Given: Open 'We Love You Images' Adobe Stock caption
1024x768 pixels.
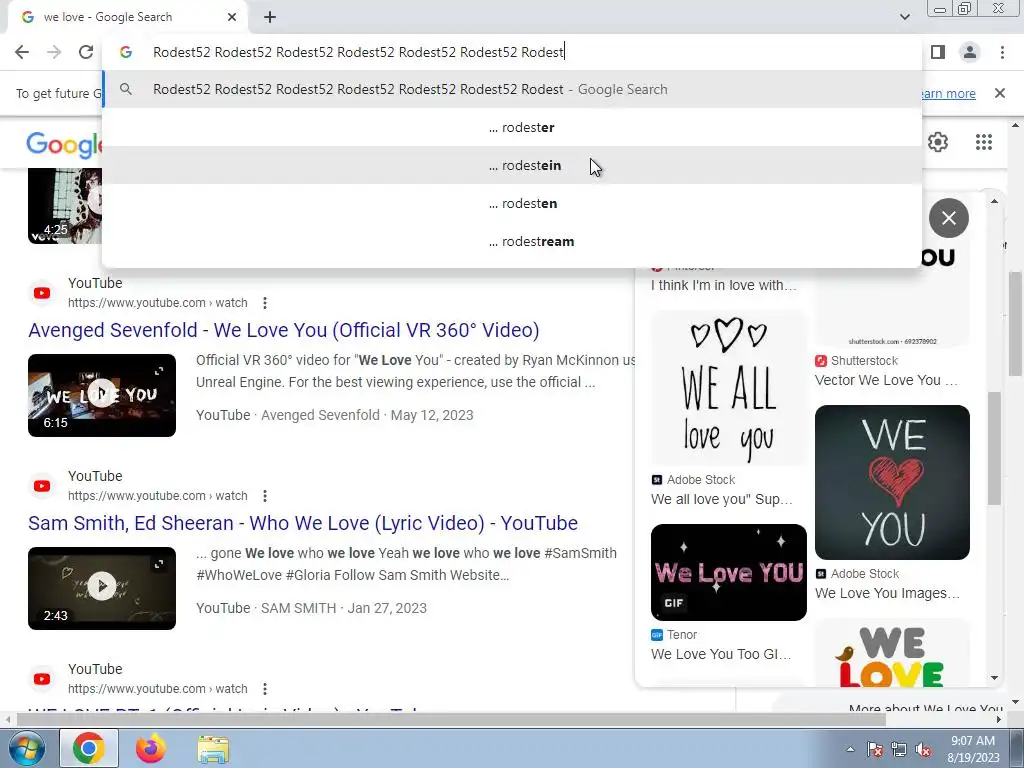Looking at the screenshot, I should (x=888, y=594).
